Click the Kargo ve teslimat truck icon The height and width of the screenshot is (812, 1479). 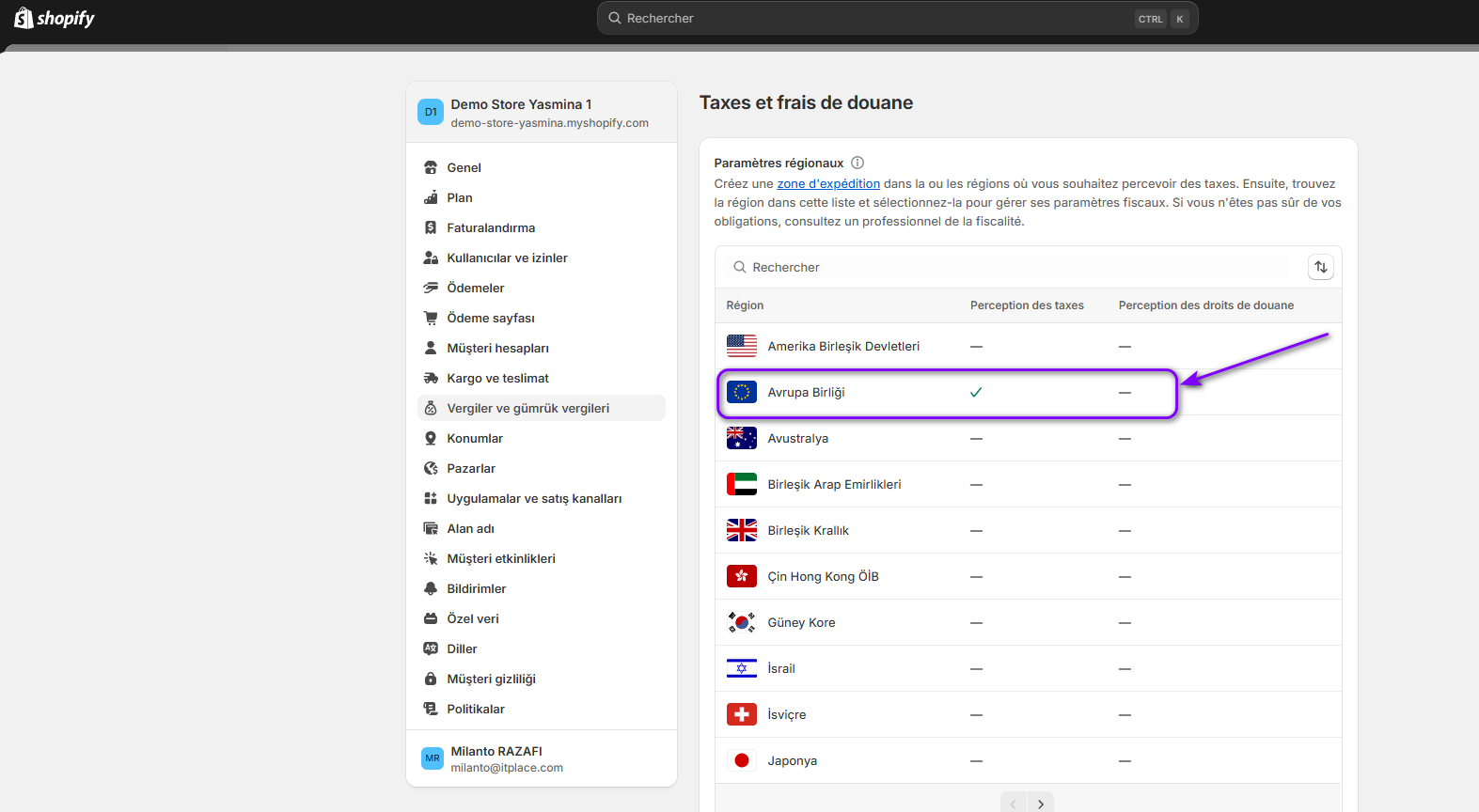tap(431, 378)
